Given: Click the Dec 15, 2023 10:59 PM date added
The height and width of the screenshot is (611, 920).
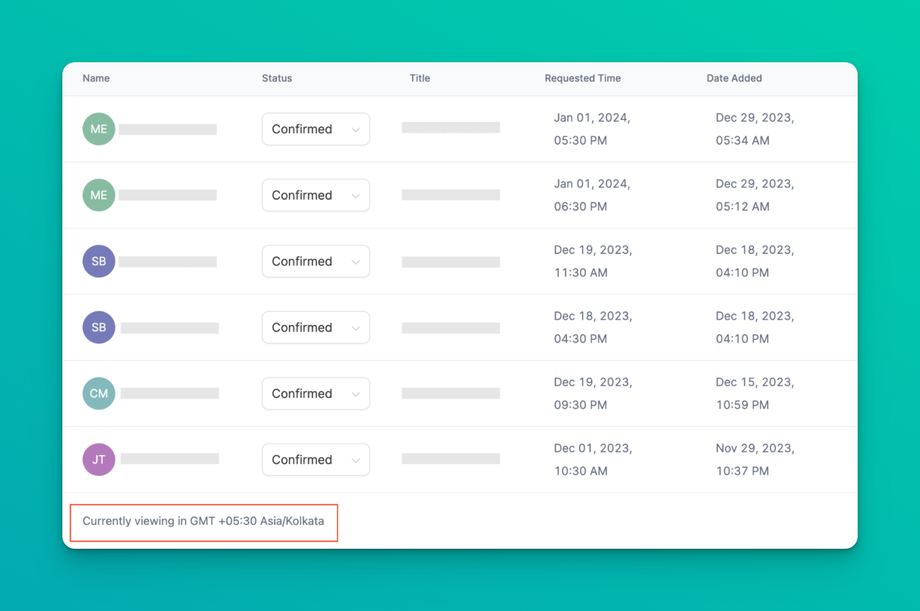Looking at the screenshot, I should [755, 393].
